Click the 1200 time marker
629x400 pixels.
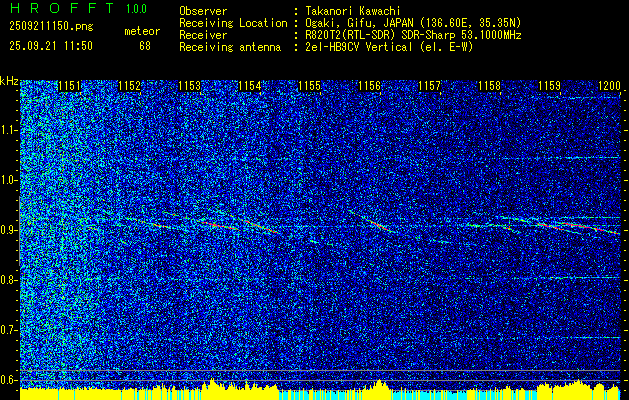pyautogui.click(x=609, y=86)
